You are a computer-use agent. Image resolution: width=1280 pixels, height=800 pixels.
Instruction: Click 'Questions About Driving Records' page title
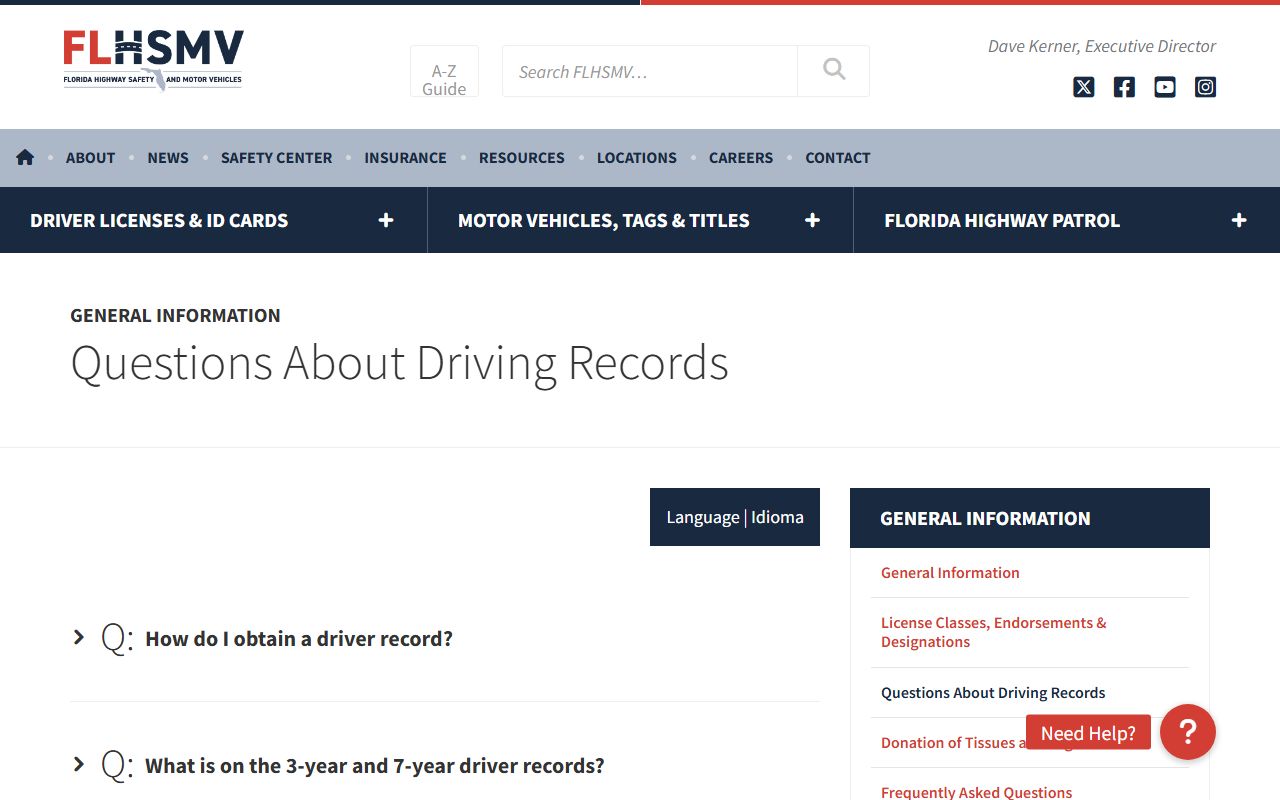[x=400, y=363]
